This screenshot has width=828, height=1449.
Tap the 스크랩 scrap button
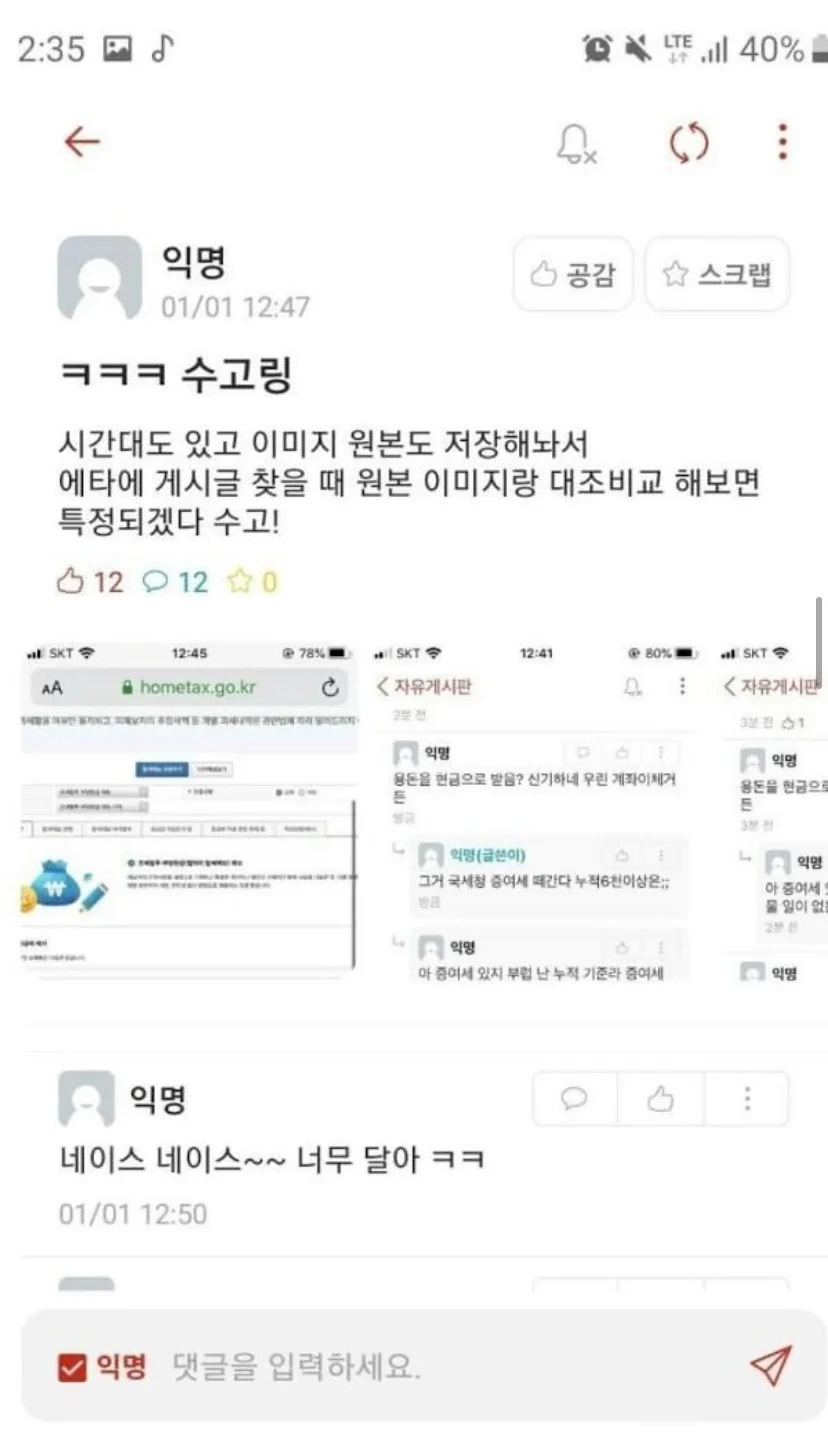point(717,274)
